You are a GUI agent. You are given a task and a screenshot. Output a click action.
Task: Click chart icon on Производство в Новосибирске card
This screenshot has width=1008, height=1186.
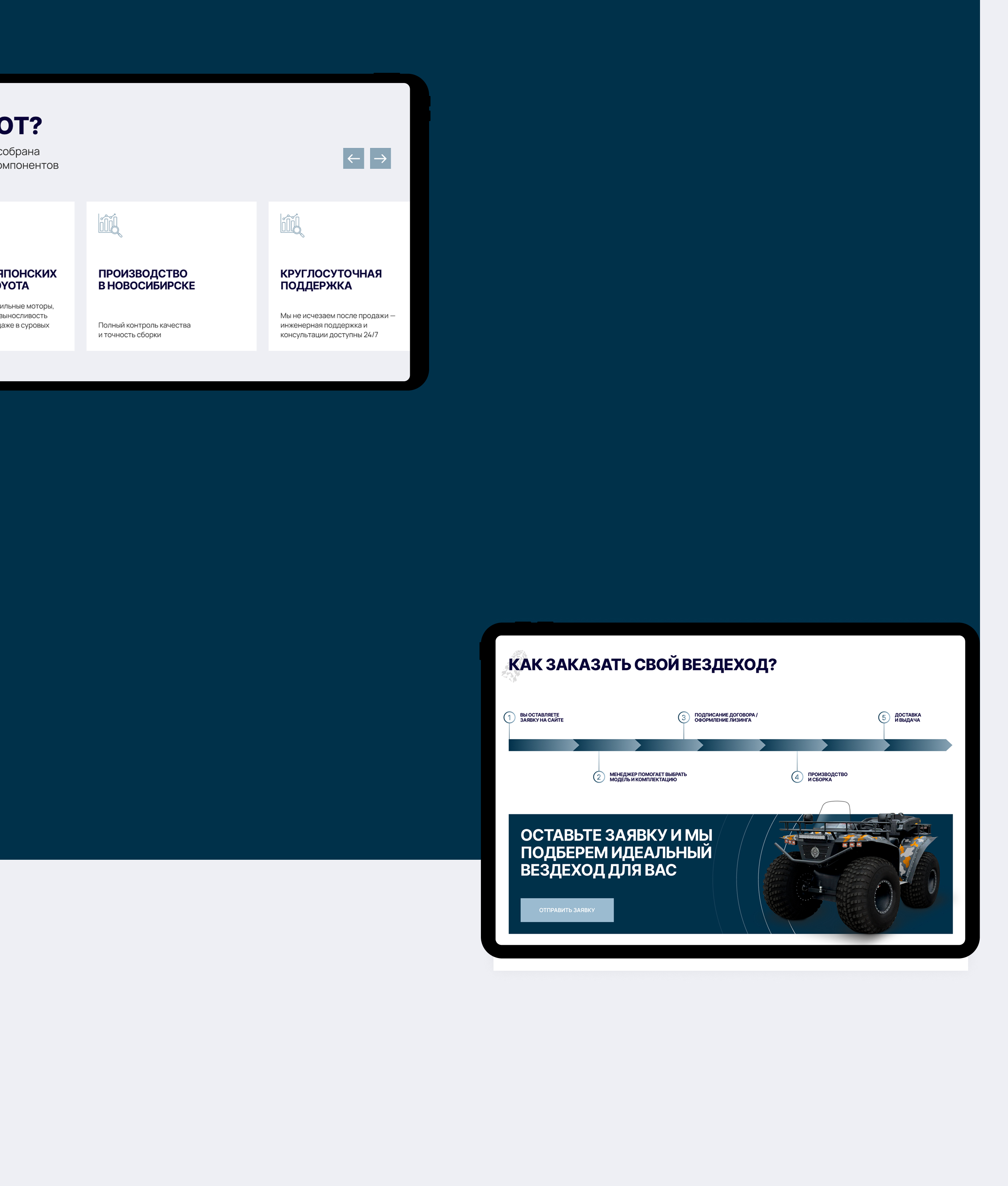110,225
